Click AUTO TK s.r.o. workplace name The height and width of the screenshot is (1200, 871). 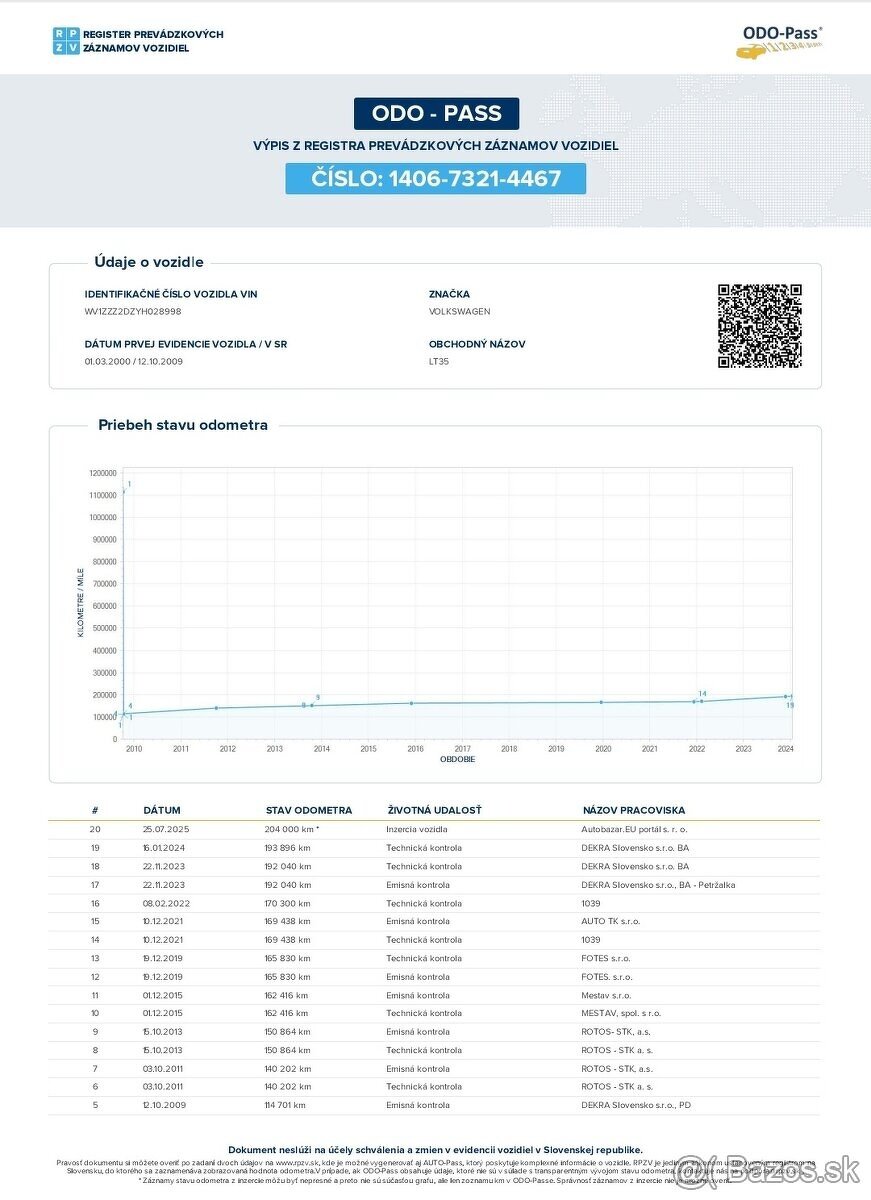tap(610, 921)
